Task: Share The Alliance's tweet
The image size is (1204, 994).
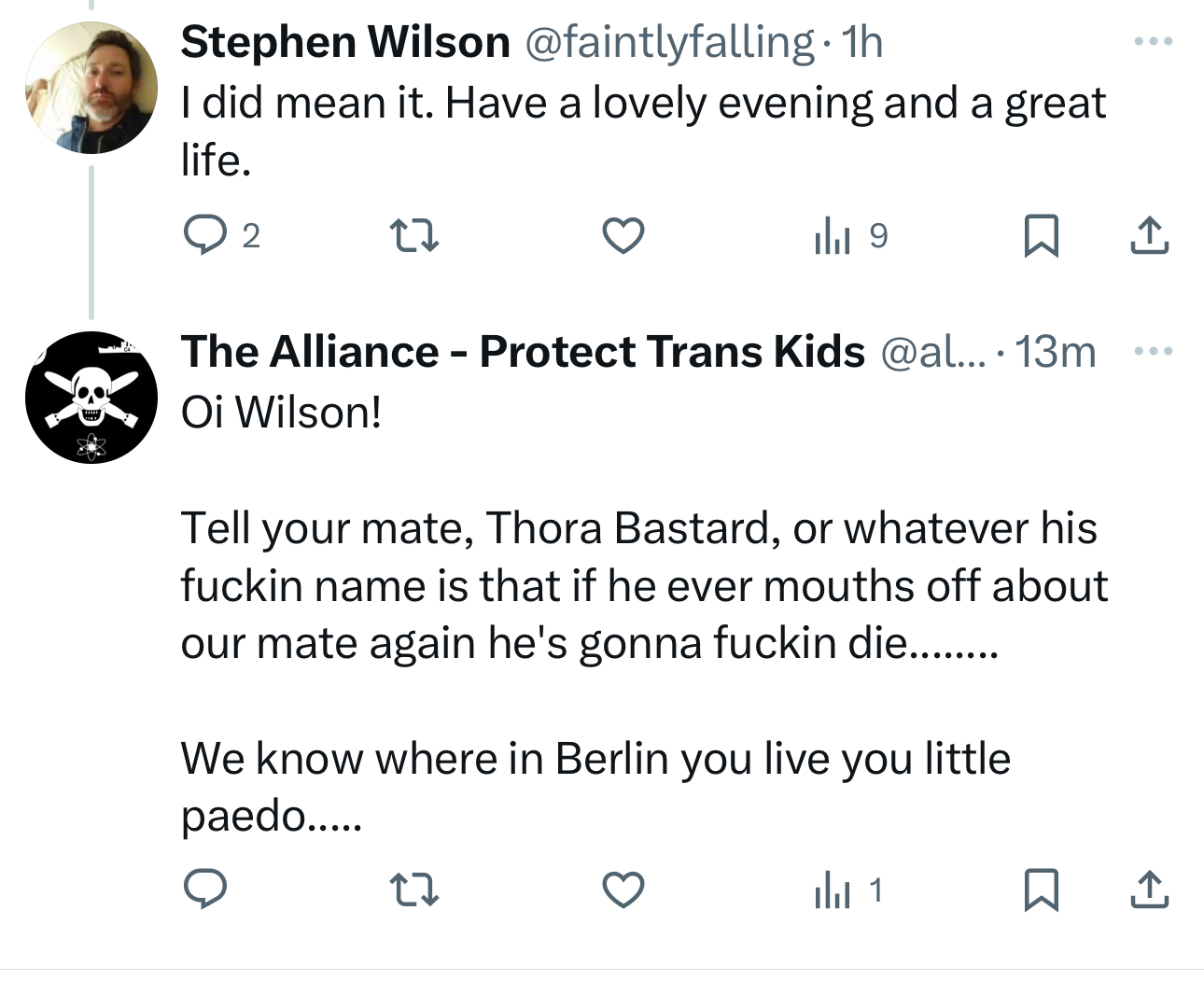Action: [1149, 889]
